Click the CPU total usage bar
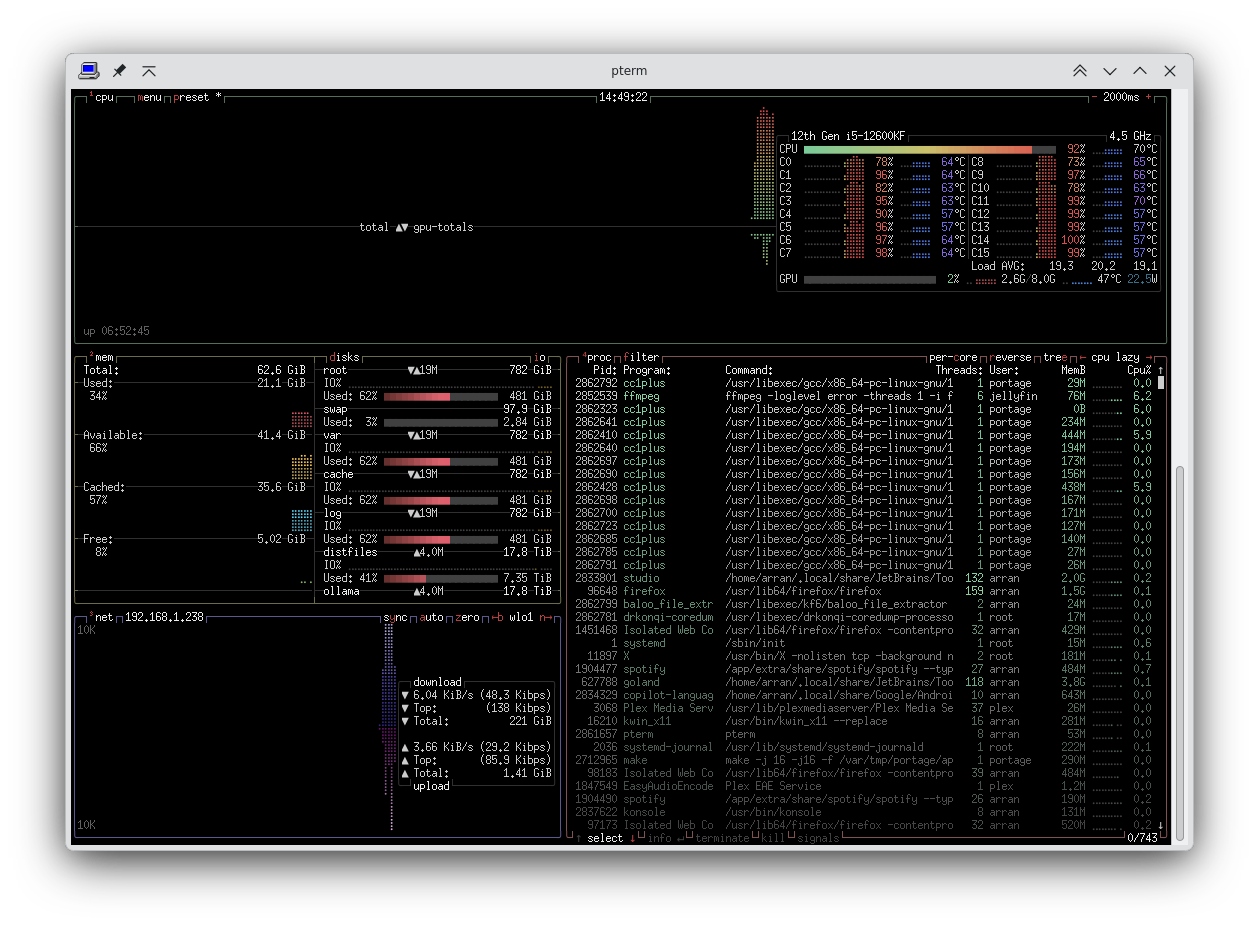 [x=929, y=149]
